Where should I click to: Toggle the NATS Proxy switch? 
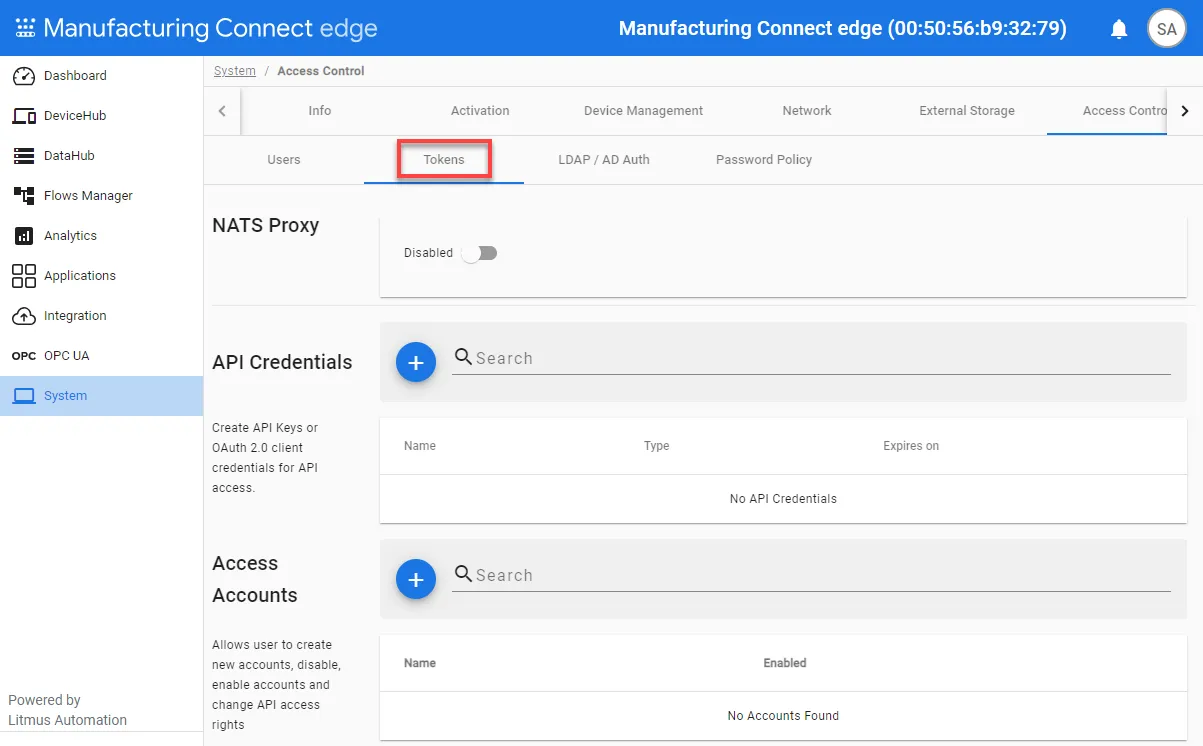(480, 253)
